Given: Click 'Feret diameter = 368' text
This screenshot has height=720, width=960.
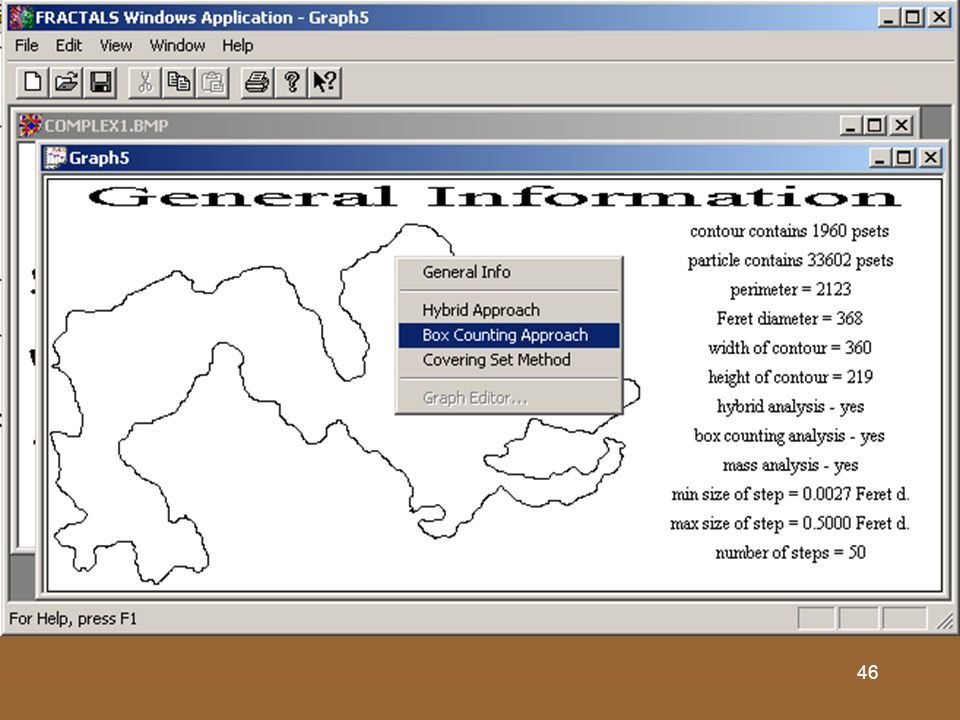Looking at the screenshot, I should click(789, 319).
